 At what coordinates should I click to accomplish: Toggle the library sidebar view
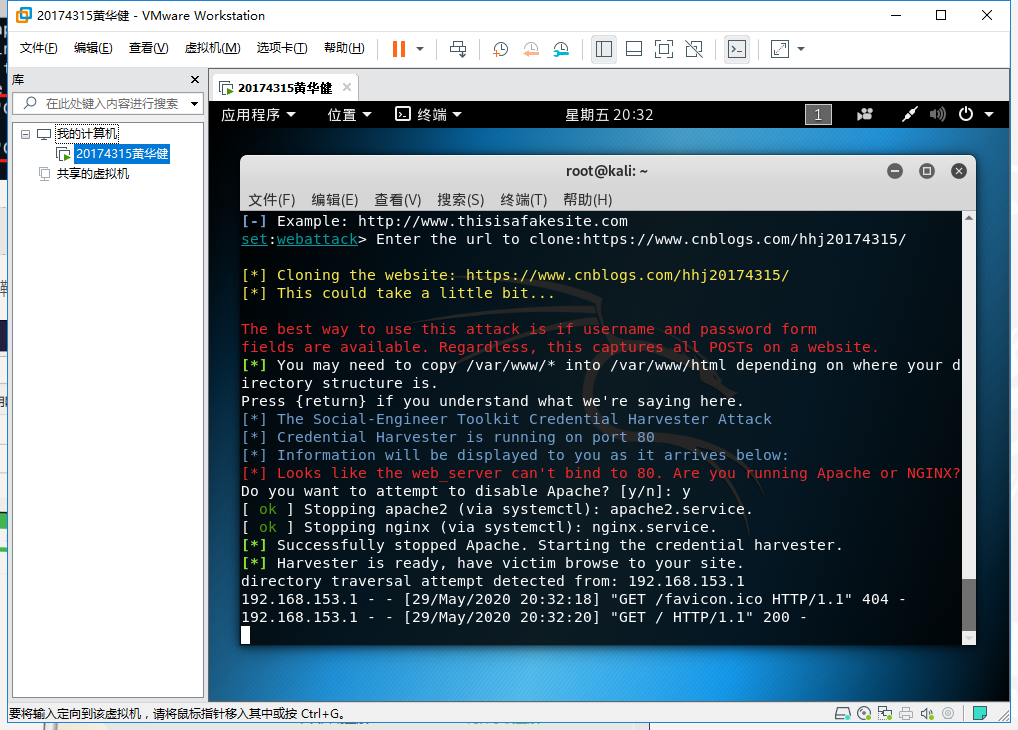click(604, 49)
